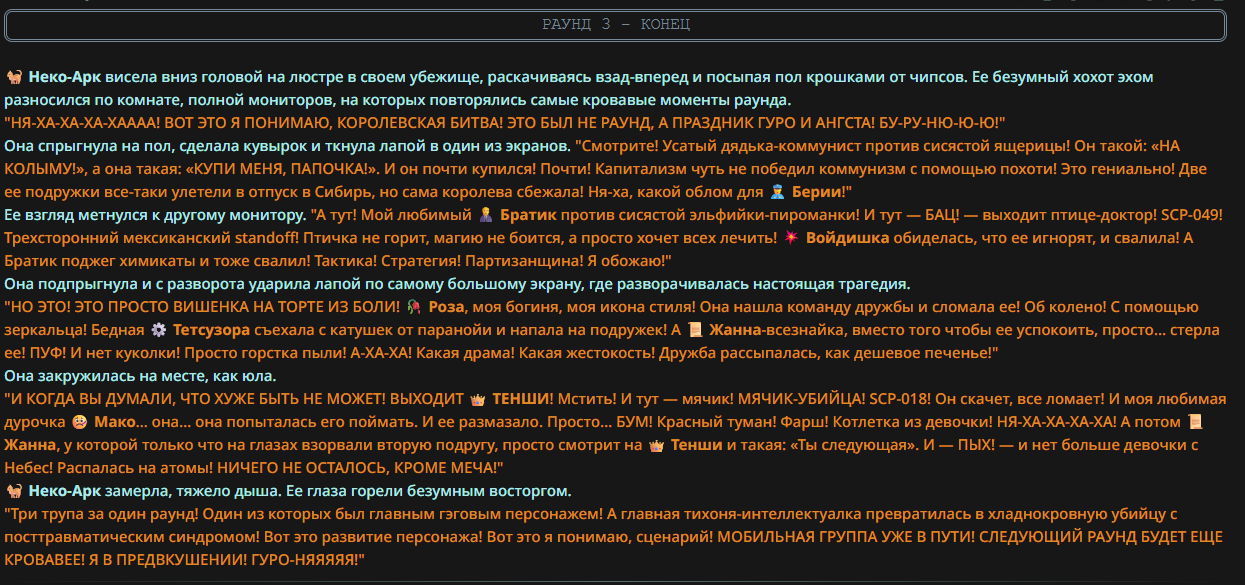This screenshot has height=585, width=1245.
Task: Click the quoted phrase 'КУПИ МЕНЯ, ПАПОЧКА!'
Action: click(x=284, y=169)
